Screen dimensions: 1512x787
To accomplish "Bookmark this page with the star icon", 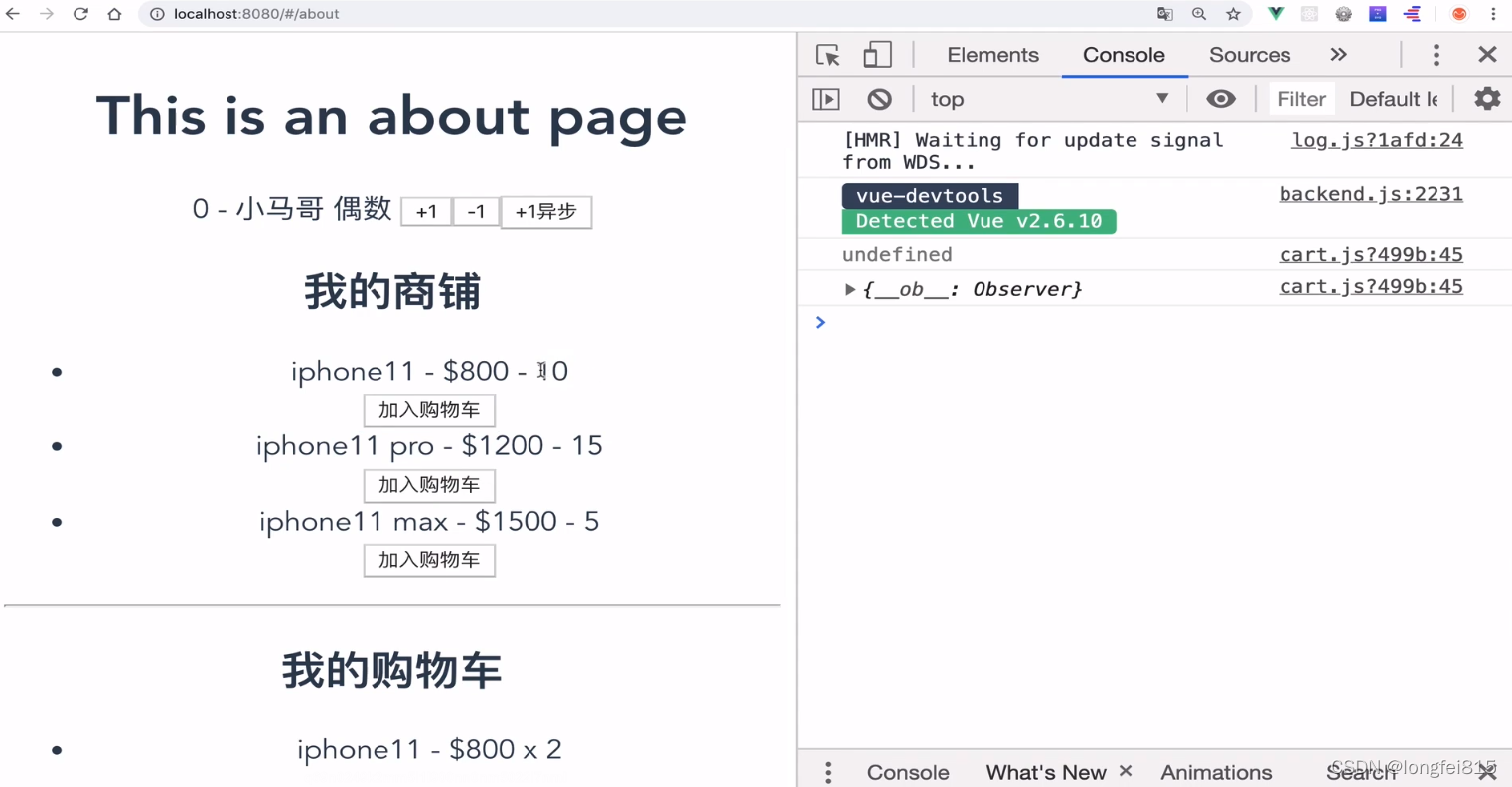I will point(1233,14).
